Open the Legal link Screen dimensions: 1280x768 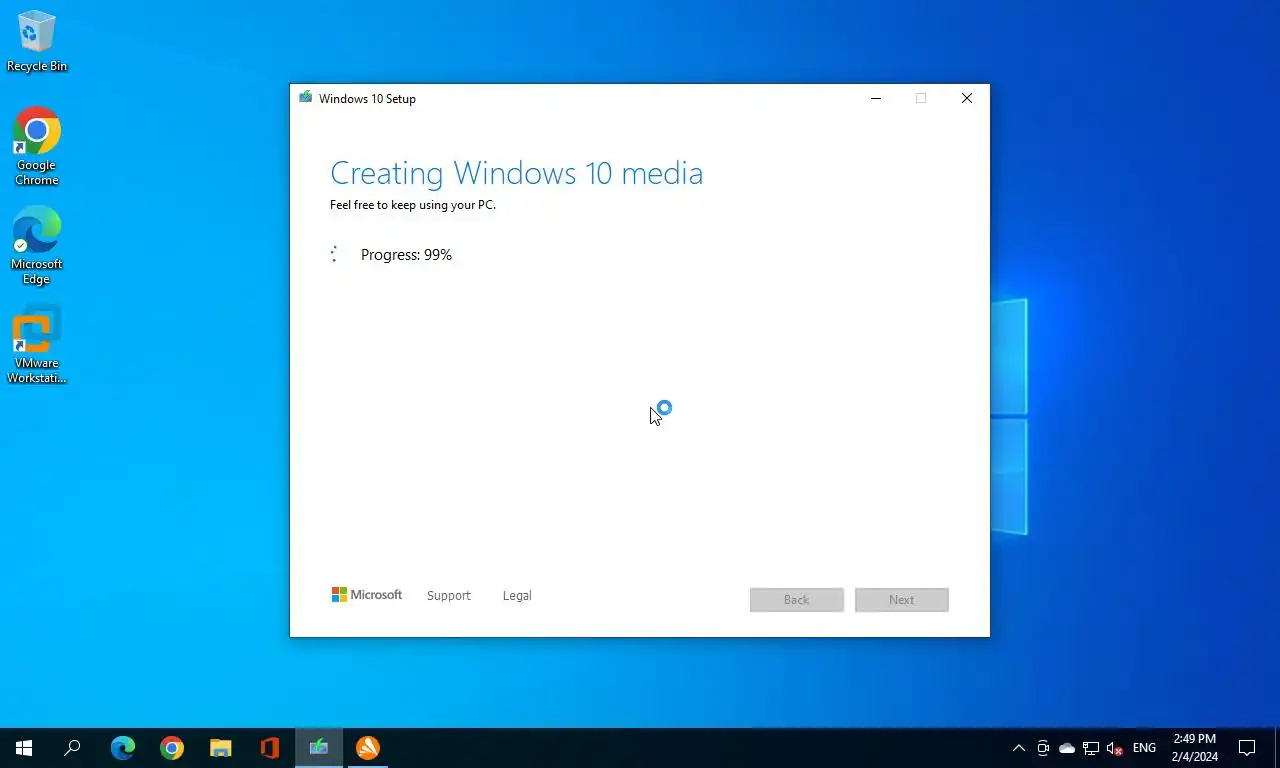tap(517, 596)
